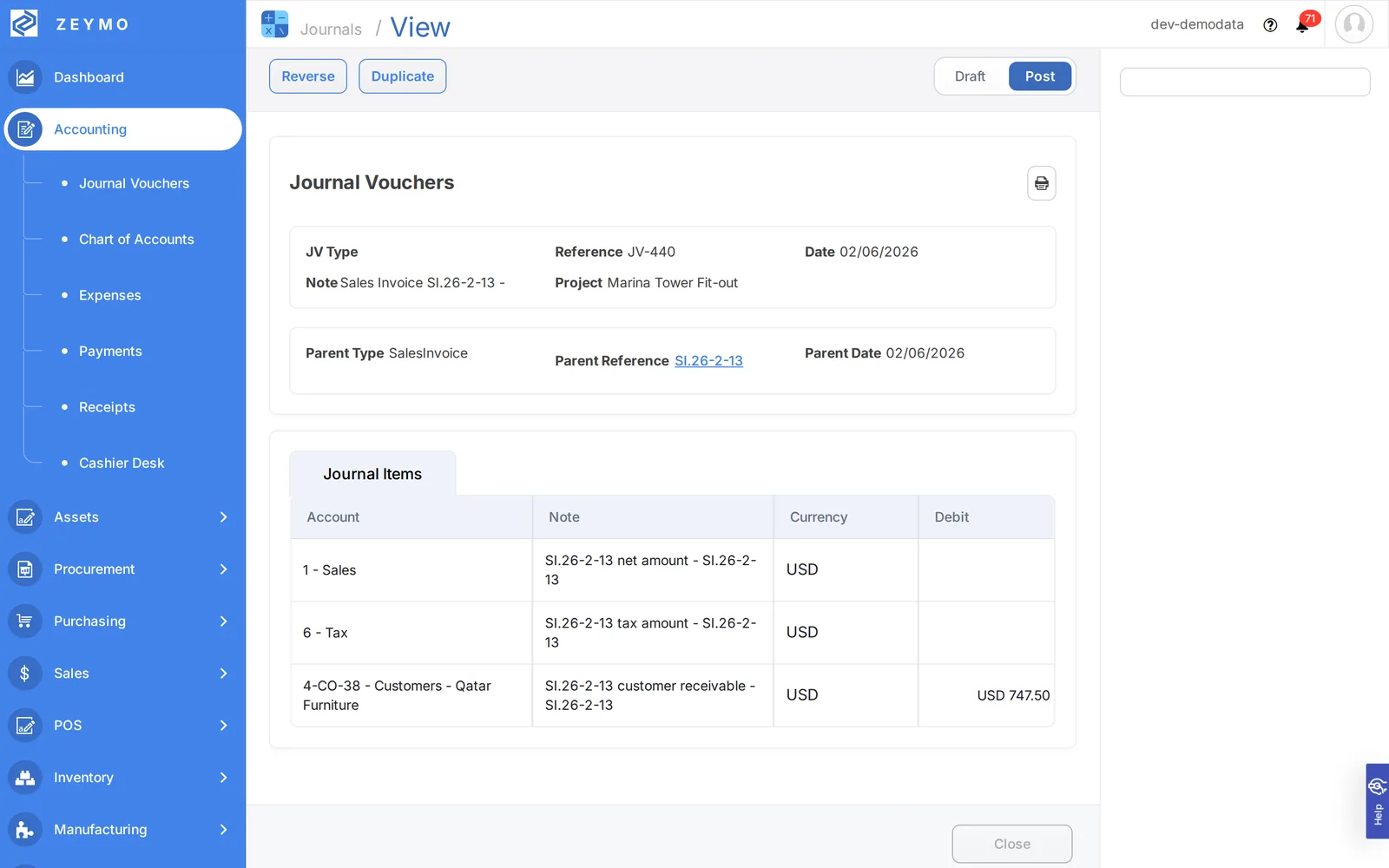Expand the Manufacturing menu chevron
Viewport: 1389px width, 868px height.
(223, 830)
